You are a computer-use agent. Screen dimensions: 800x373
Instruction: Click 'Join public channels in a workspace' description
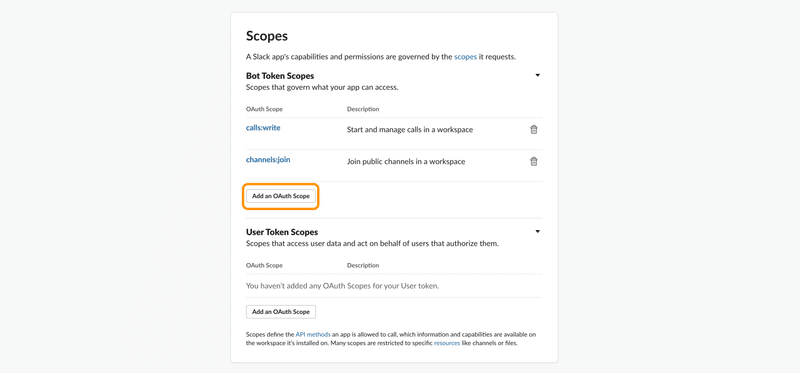[406, 162]
